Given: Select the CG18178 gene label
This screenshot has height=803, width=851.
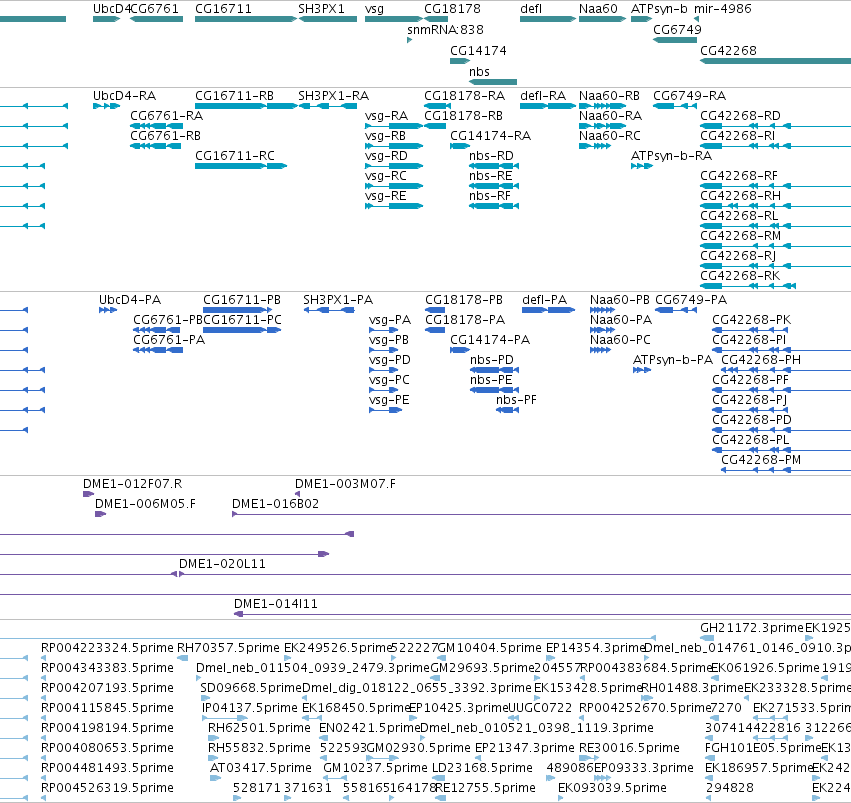Looking at the screenshot, I should tap(452, 9).
